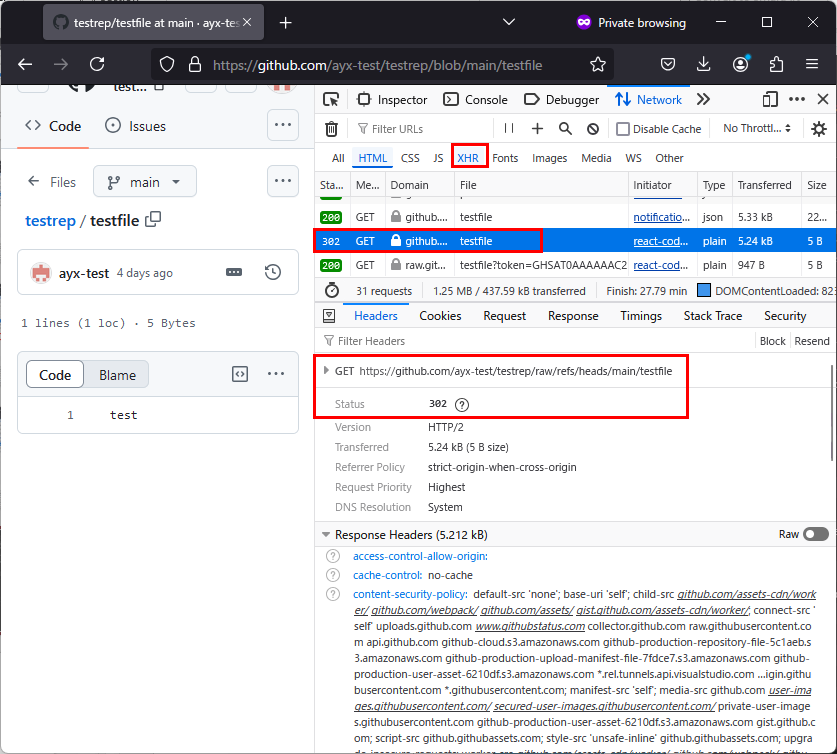Open the list all tabs chevron

(x=509, y=22)
